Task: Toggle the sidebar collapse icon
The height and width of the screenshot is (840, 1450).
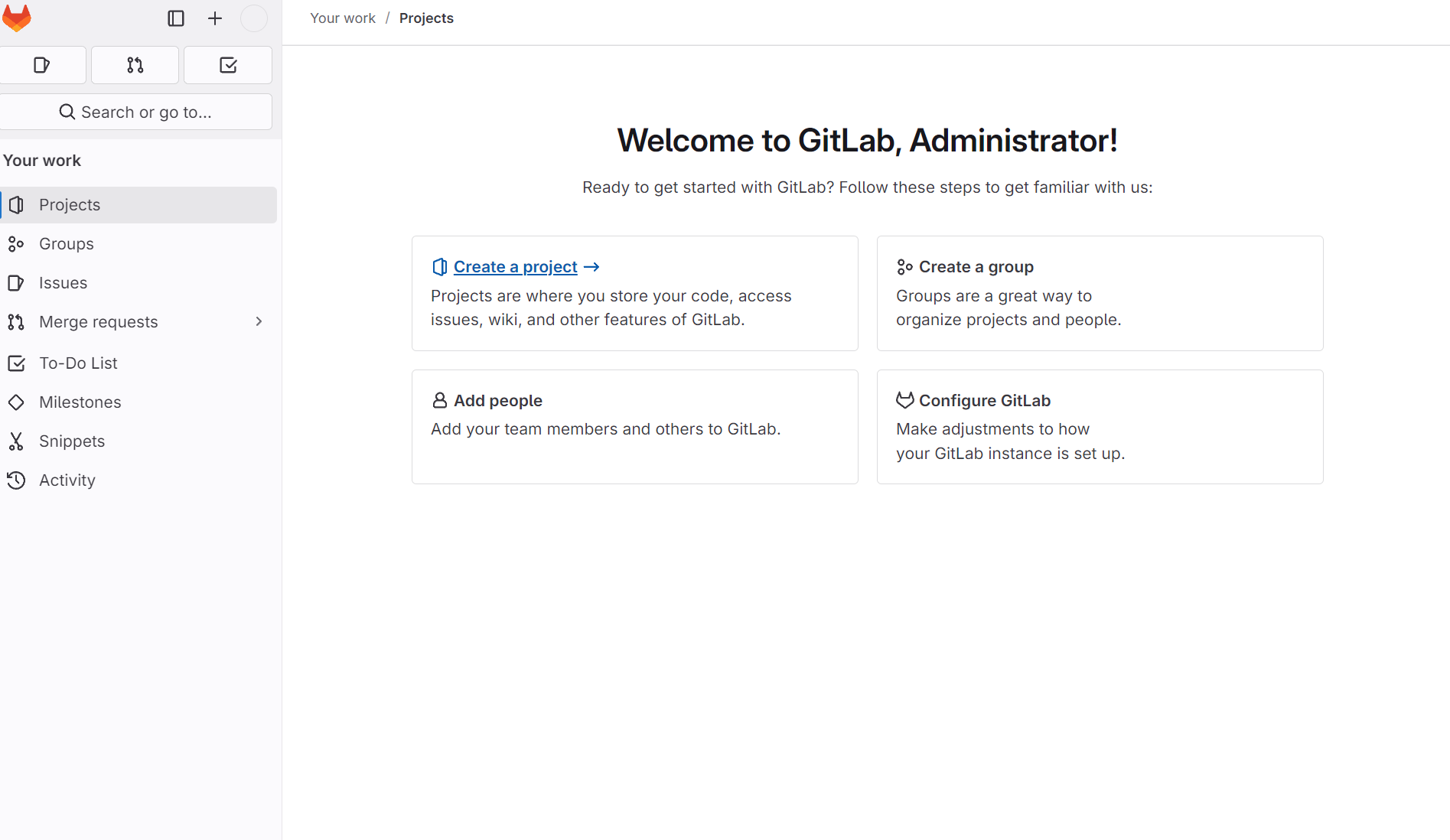Action: pos(176,18)
